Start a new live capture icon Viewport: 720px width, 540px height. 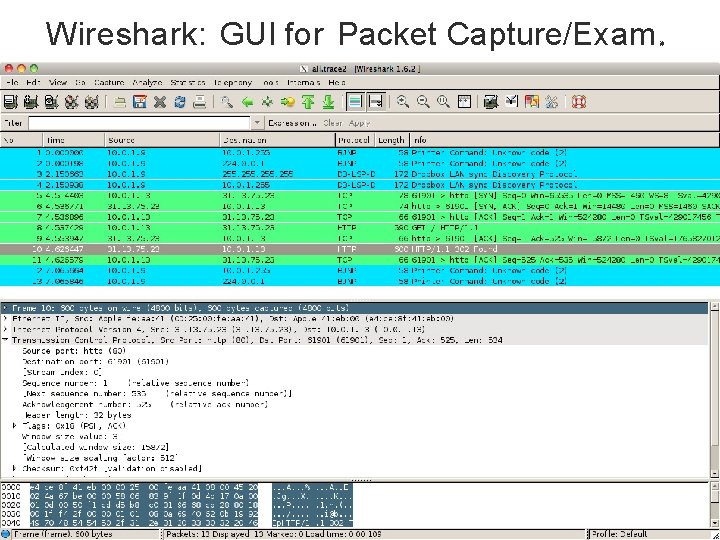tap(51, 101)
